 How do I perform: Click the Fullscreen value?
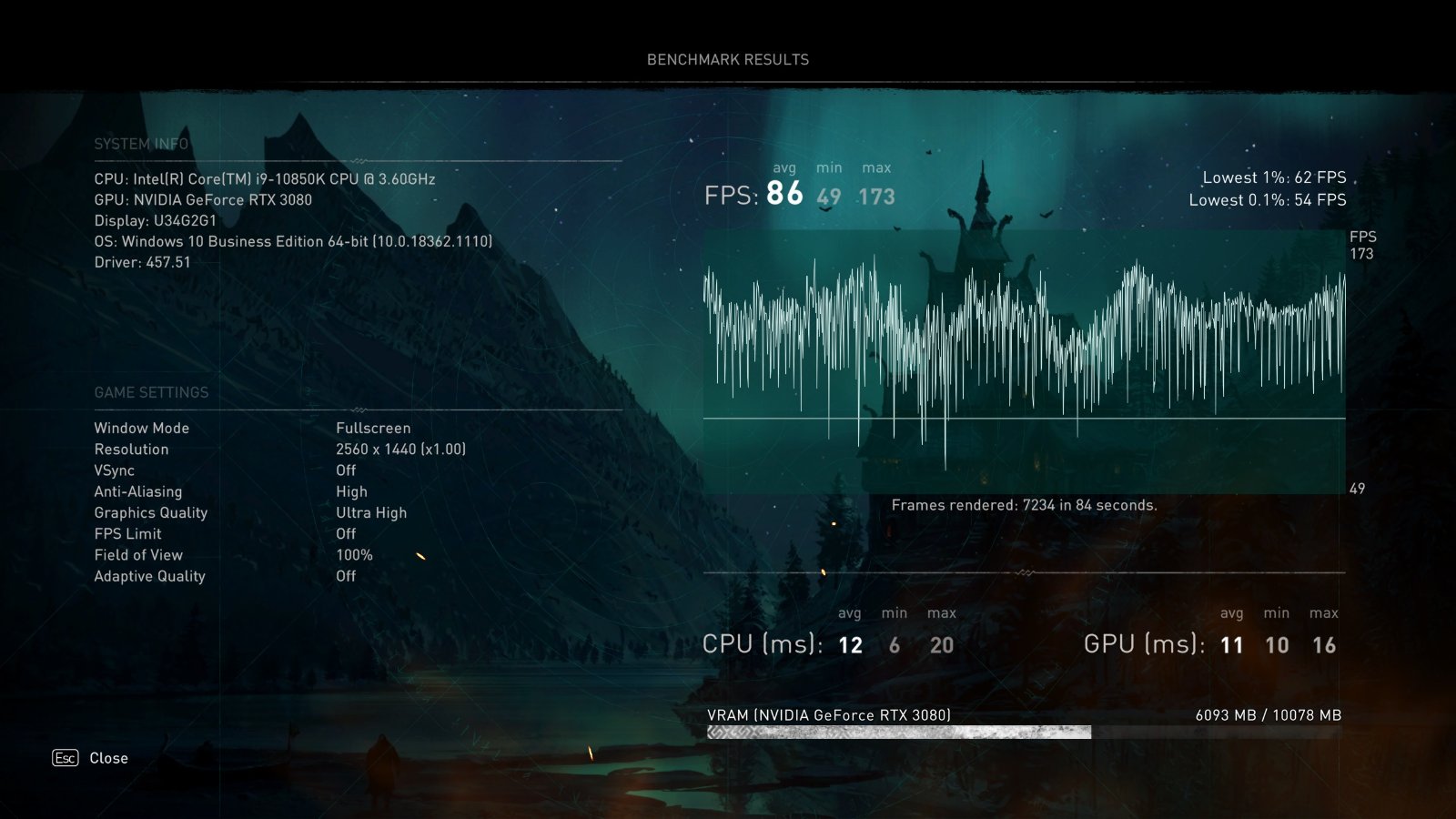click(x=373, y=428)
